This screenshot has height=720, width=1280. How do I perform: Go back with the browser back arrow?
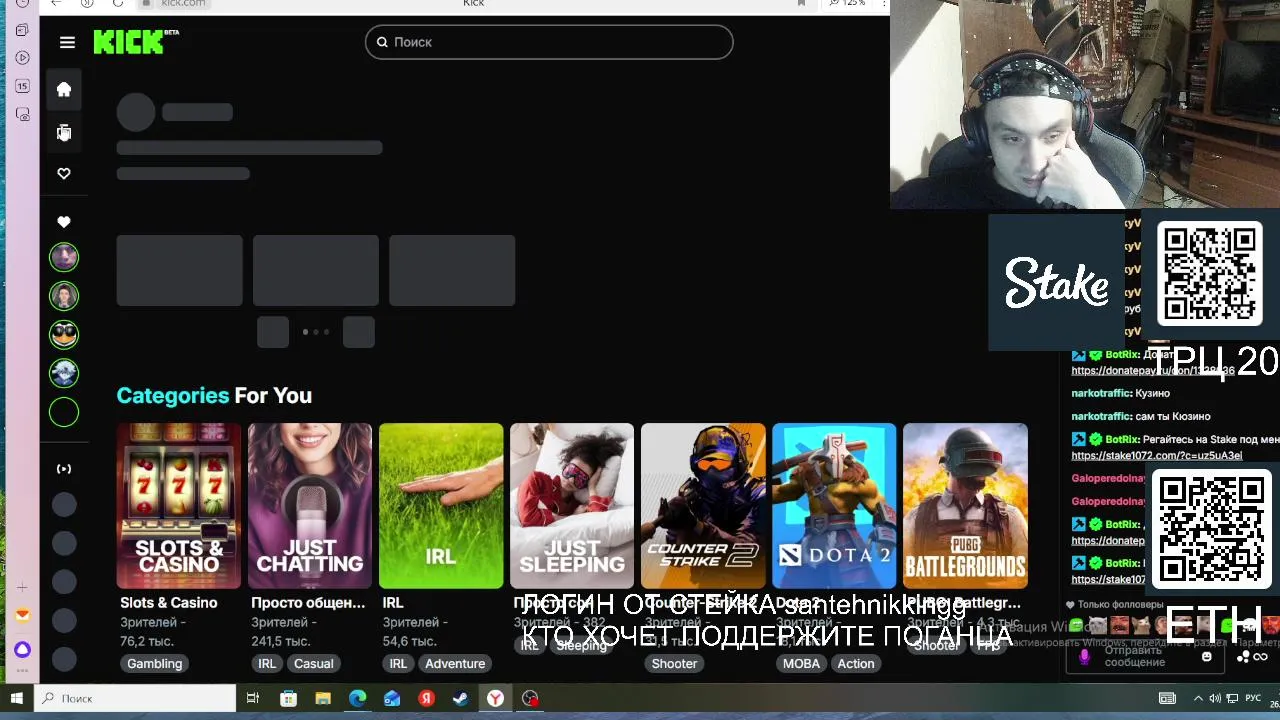(x=56, y=3)
